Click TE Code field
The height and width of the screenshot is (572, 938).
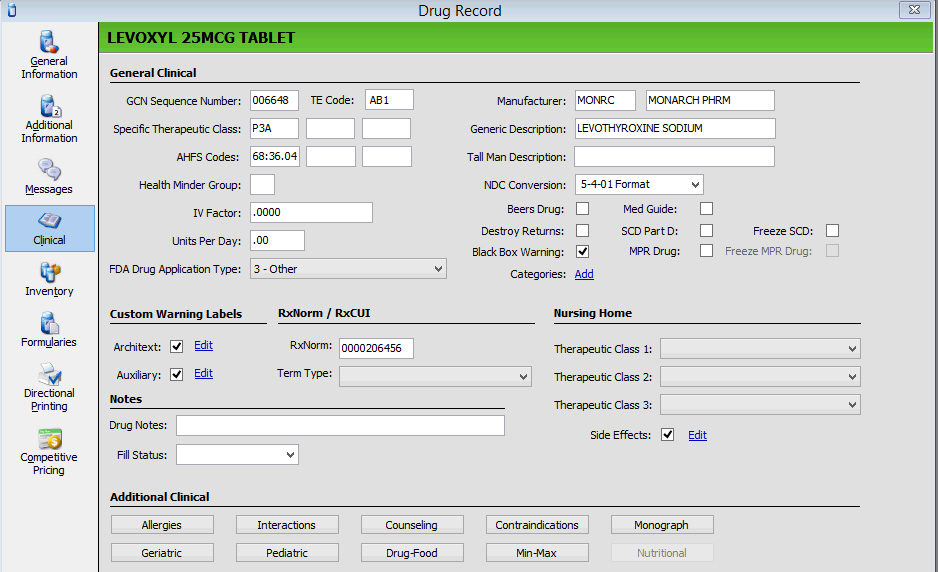coord(389,100)
